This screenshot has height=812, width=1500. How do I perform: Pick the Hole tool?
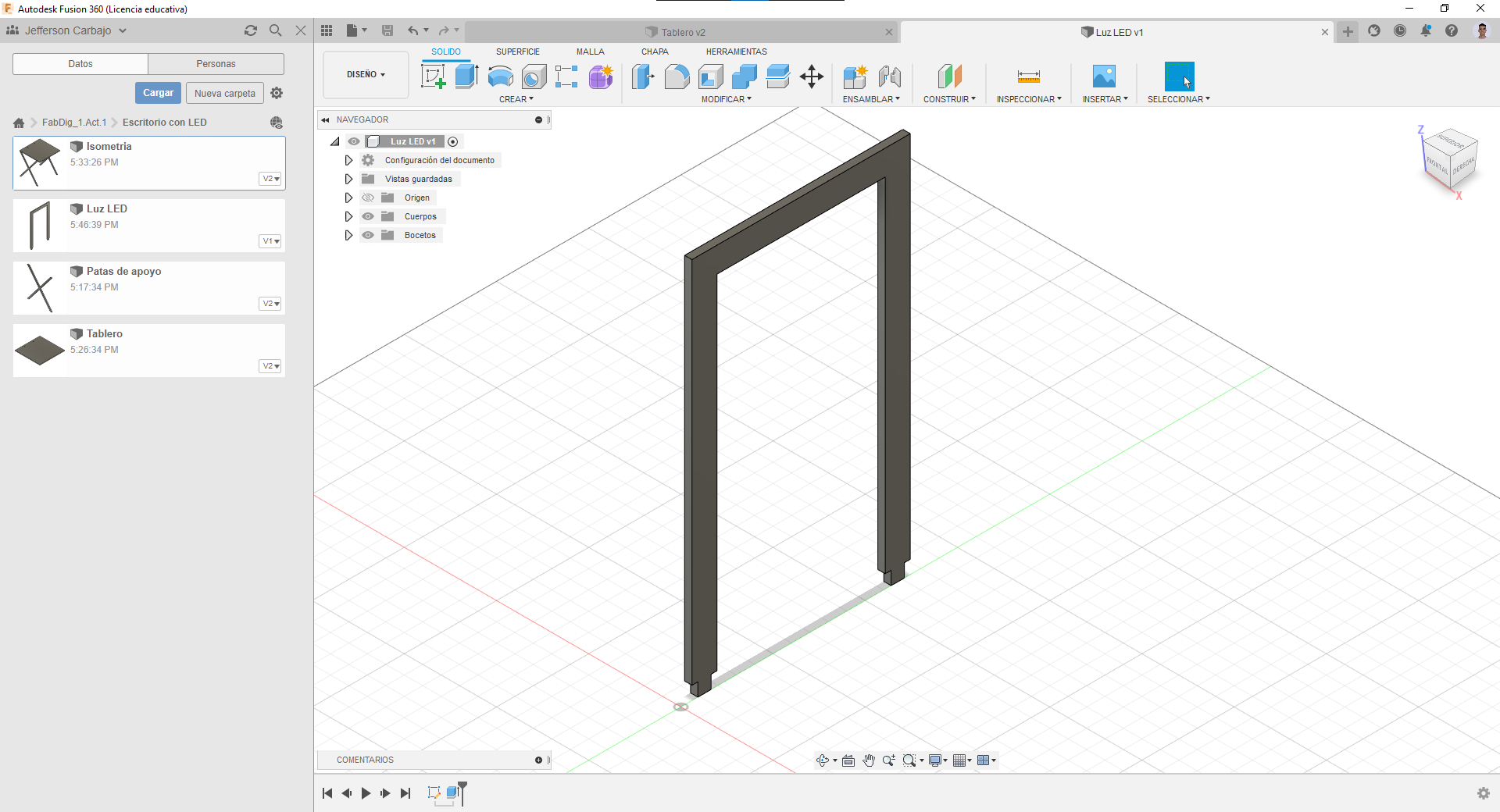(x=534, y=77)
